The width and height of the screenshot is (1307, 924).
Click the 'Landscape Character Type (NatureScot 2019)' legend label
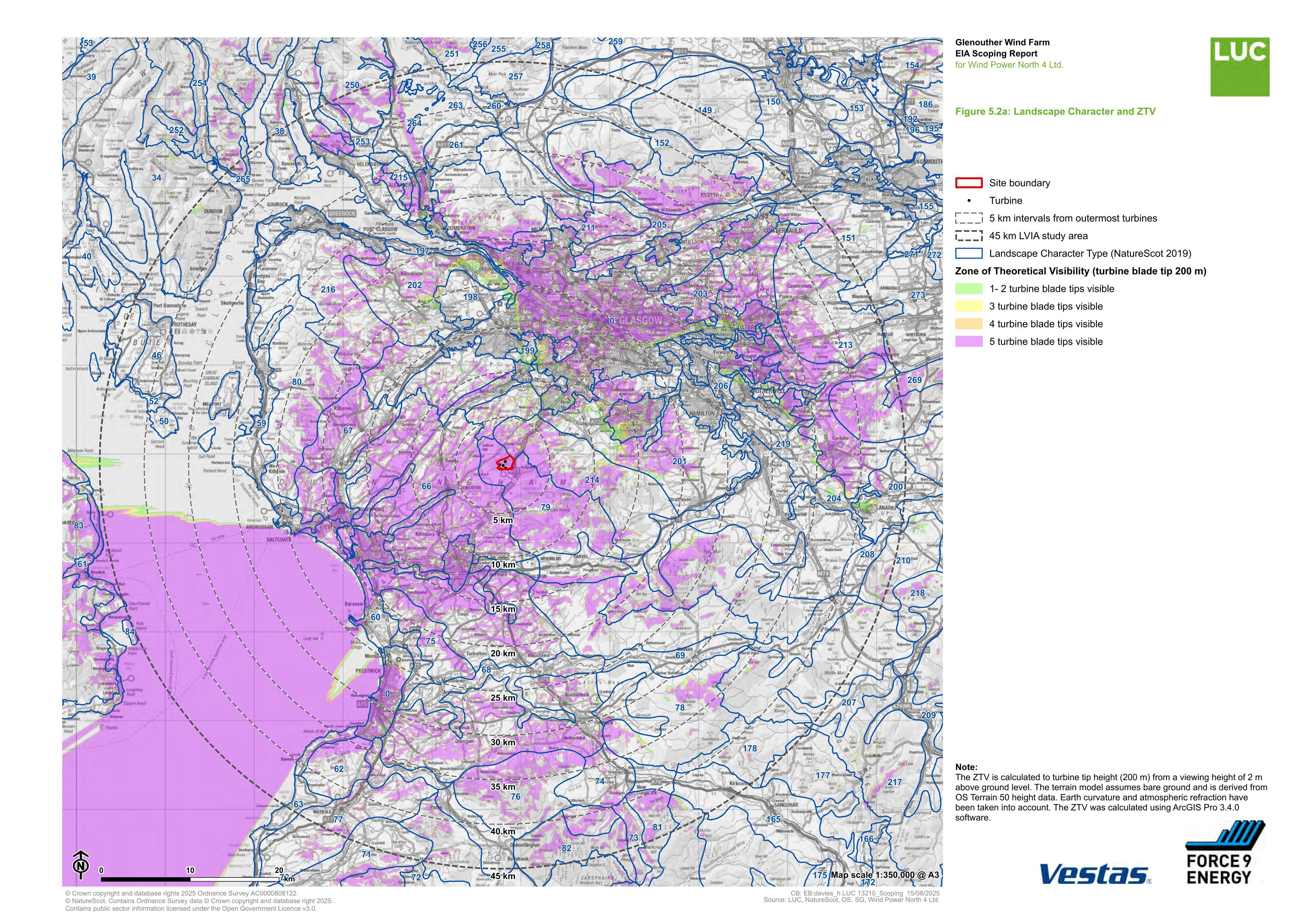(1090, 254)
